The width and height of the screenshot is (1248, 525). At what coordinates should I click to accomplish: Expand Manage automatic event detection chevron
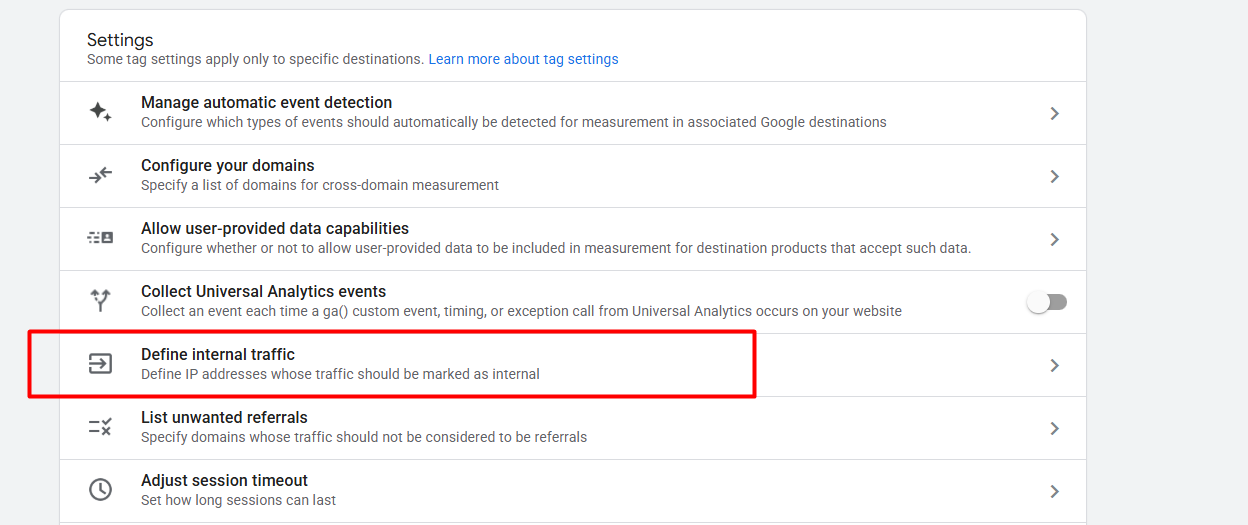click(x=1054, y=113)
